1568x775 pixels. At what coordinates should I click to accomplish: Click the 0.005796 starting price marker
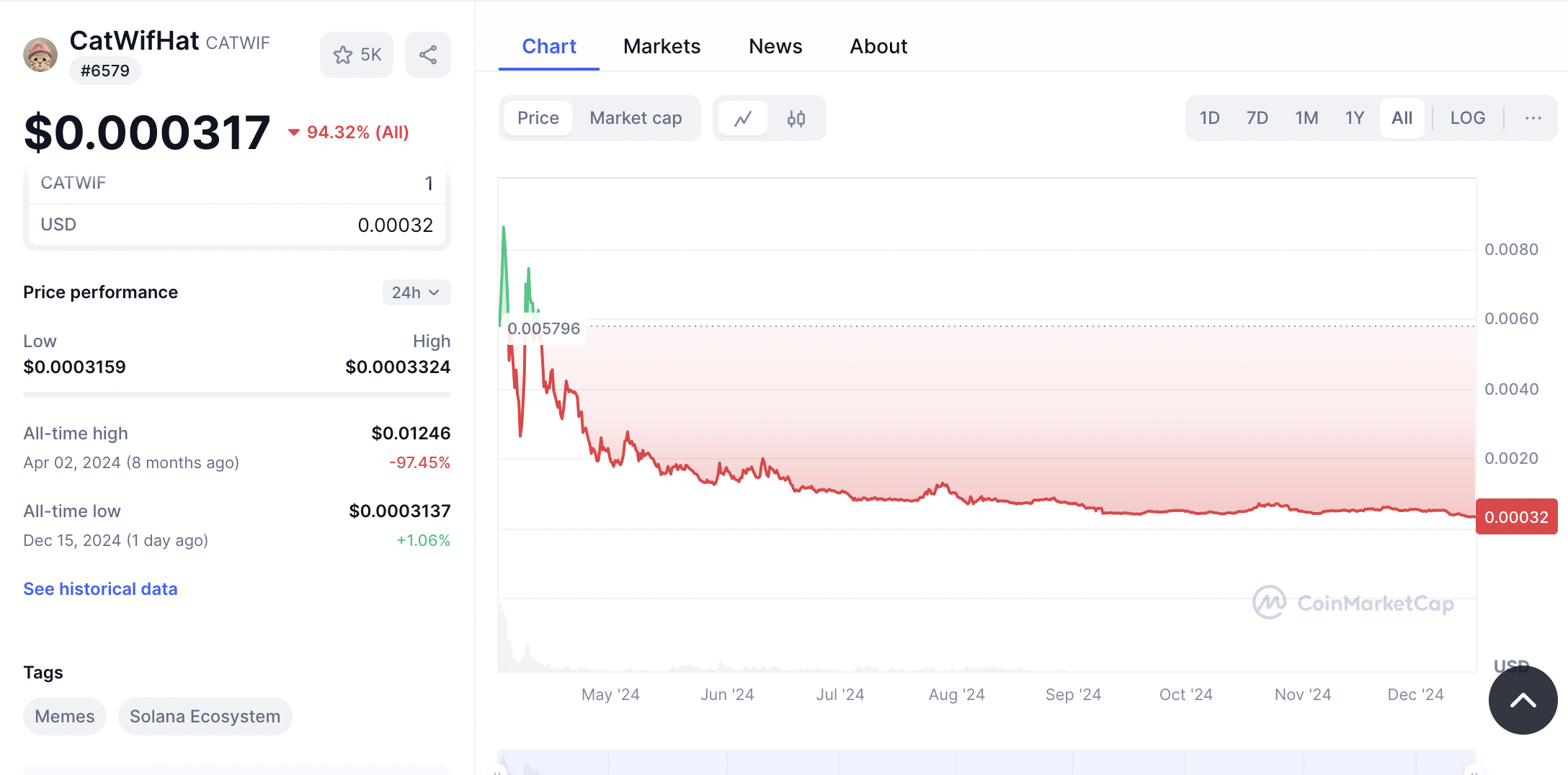click(x=544, y=329)
